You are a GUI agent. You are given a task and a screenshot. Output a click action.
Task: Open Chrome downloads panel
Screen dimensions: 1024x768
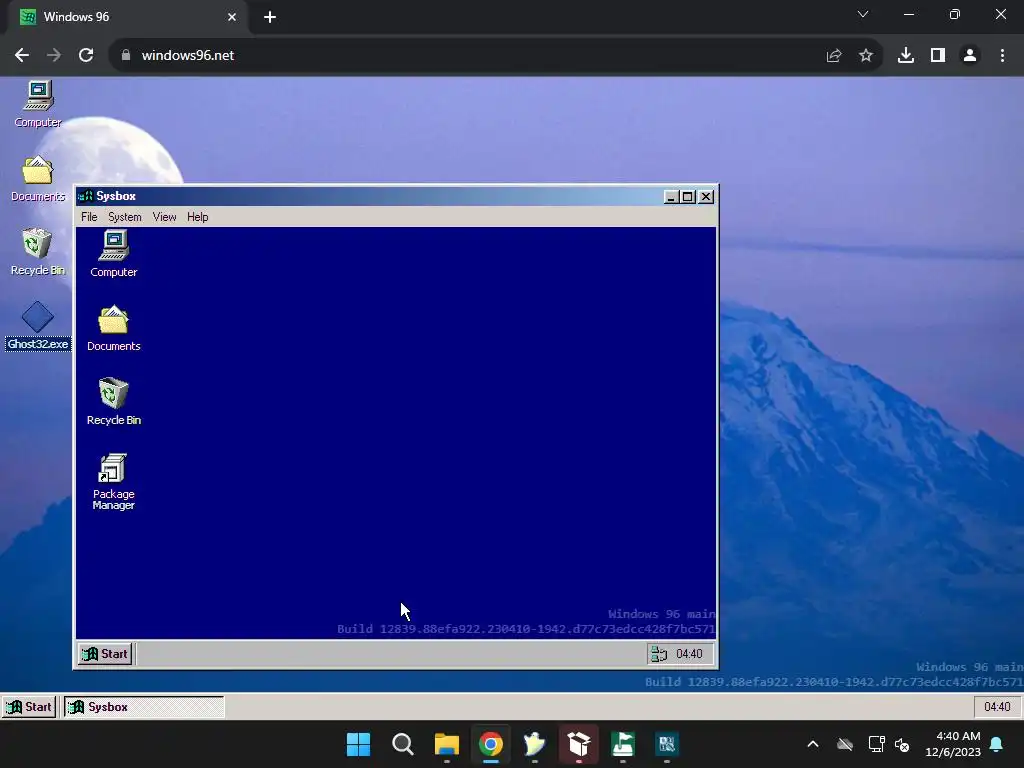click(906, 56)
